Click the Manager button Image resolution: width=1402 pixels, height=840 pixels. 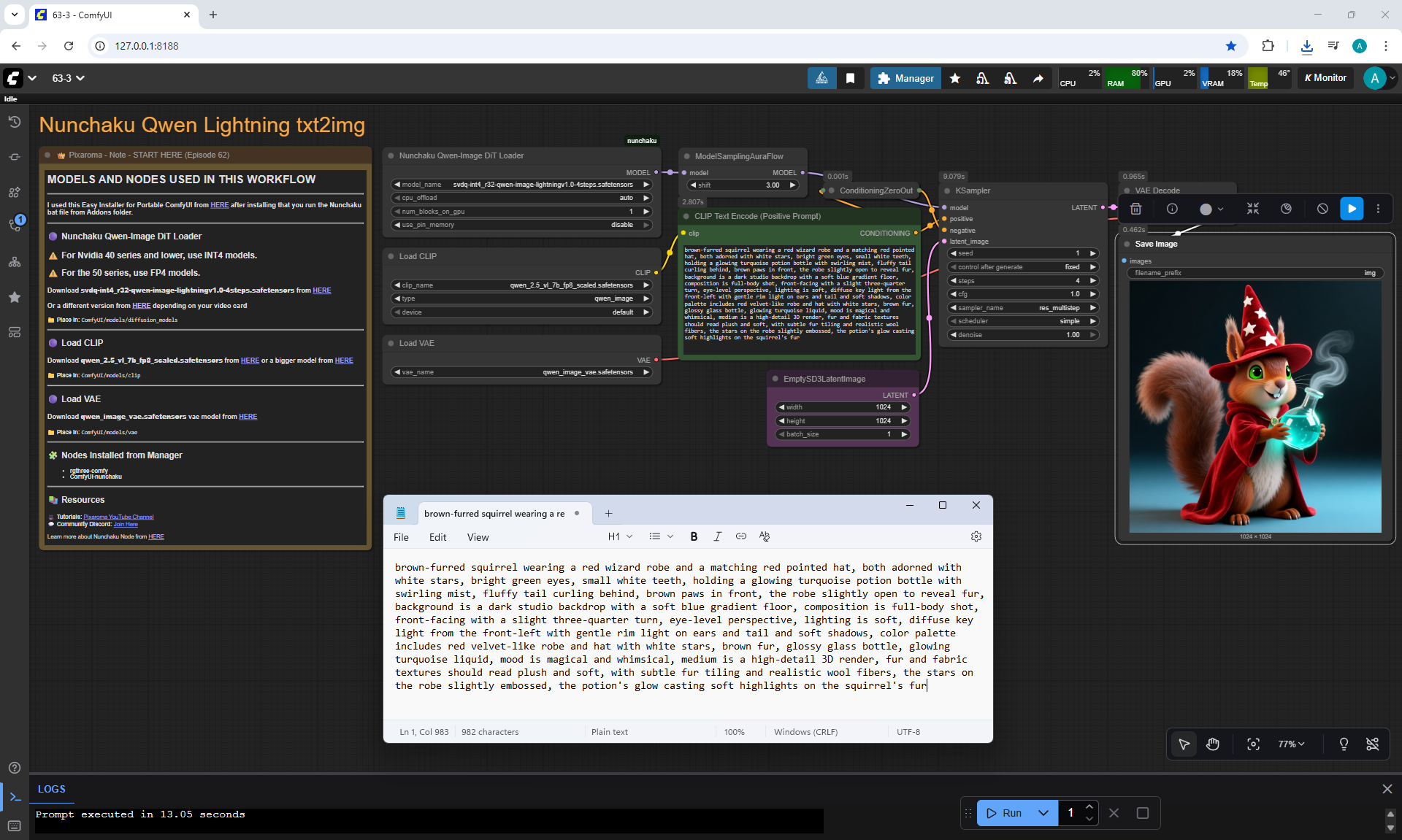click(x=905, y=78)
